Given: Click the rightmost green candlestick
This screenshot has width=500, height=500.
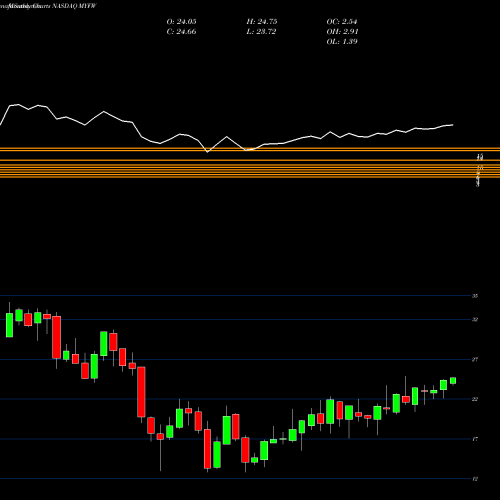Looking at the screenshot, I should [x=453, y=381].
